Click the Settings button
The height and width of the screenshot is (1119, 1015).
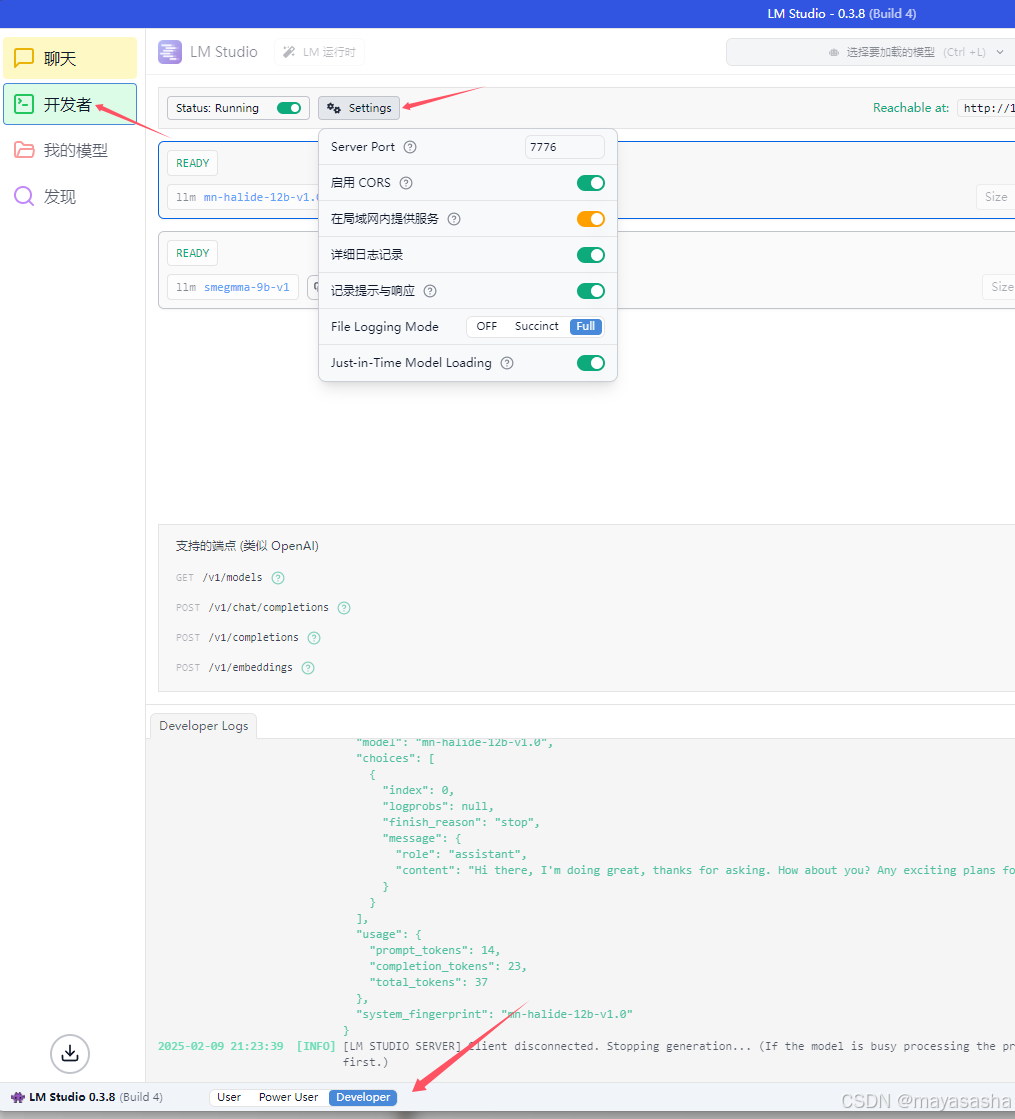[359, 108]
